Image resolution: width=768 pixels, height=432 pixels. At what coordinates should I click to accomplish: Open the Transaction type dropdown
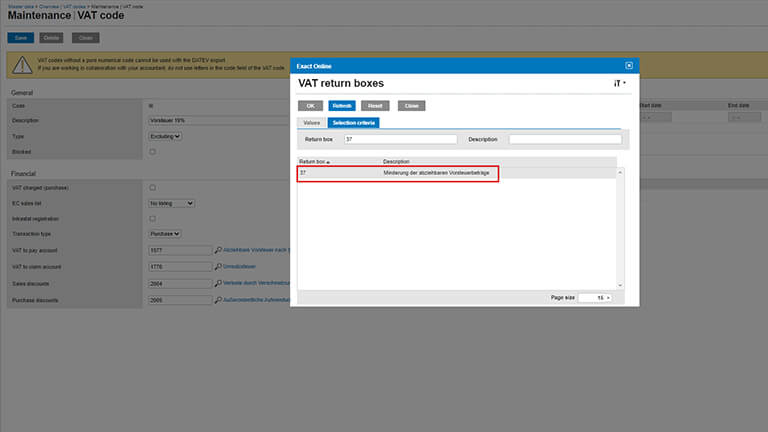pyautogui.click(x=165, y=234)
